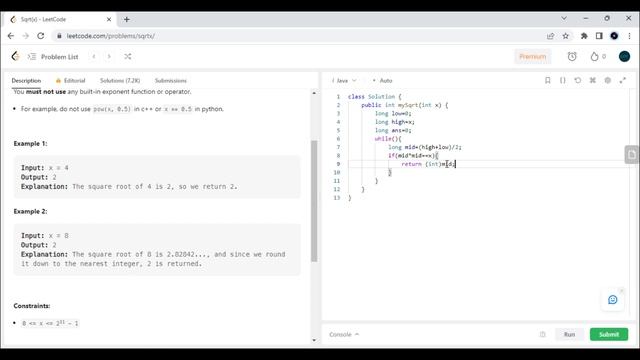Open the notes side panel icon
The width and height of the screenshot is (640, 360).
click(x=632, y=155)
